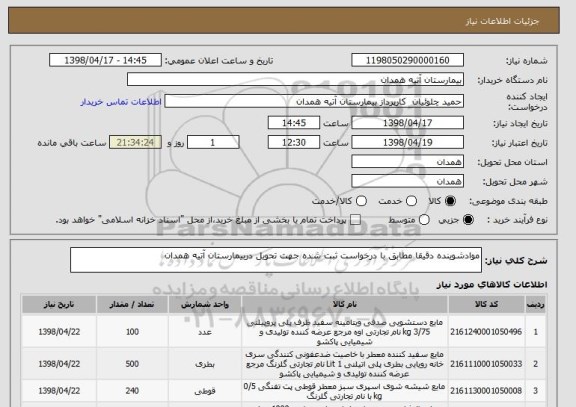This screenshot has width=576, height=407.
Task: Click quantity 240 in row 3
Action: (132, 391)
